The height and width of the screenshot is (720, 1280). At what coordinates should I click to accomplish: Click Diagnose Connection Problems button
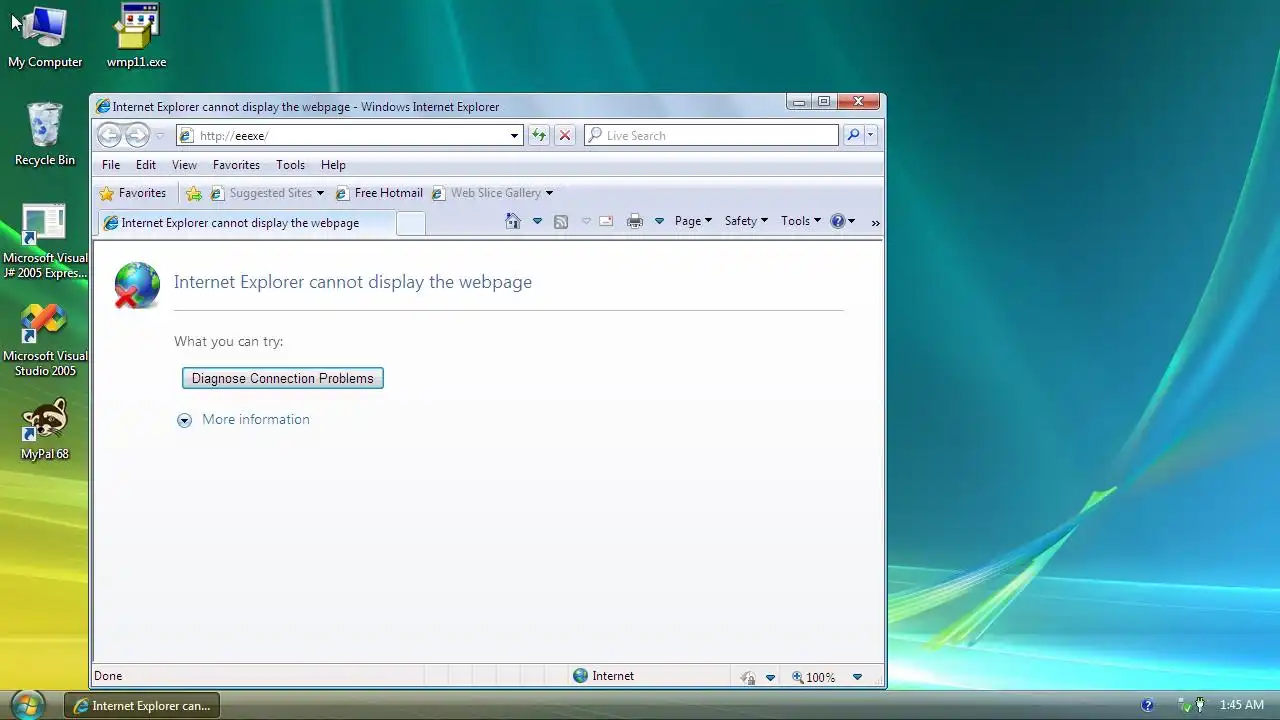pyautogui.click(x=283, y=378)
